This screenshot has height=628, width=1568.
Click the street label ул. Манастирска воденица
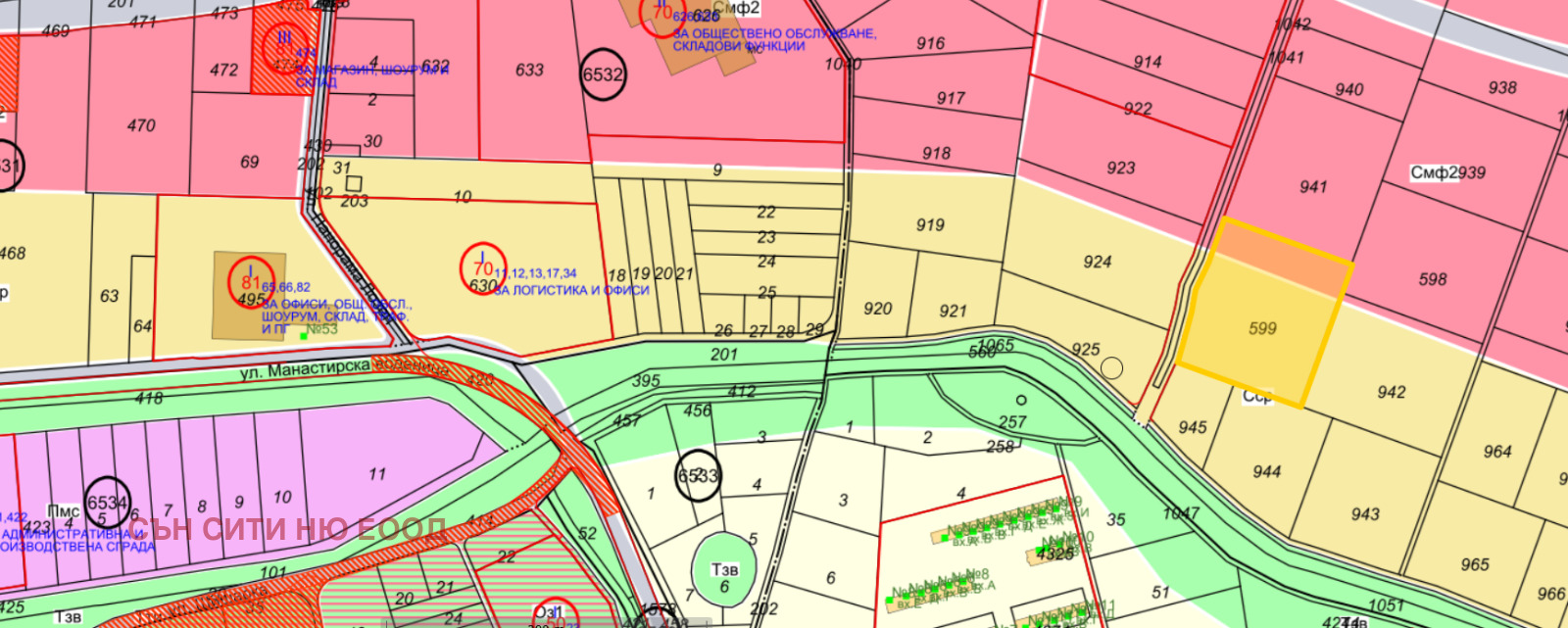[345, 368]
